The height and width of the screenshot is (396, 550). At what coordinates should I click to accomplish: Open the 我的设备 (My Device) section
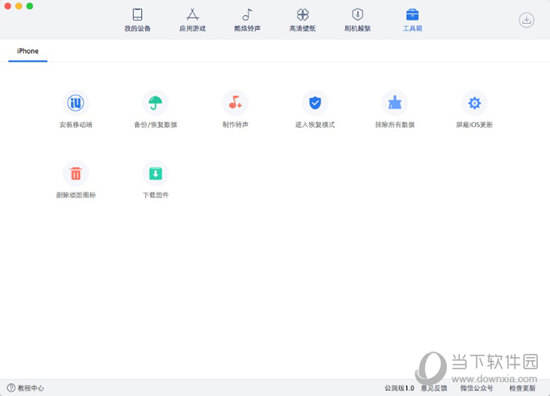137,20
